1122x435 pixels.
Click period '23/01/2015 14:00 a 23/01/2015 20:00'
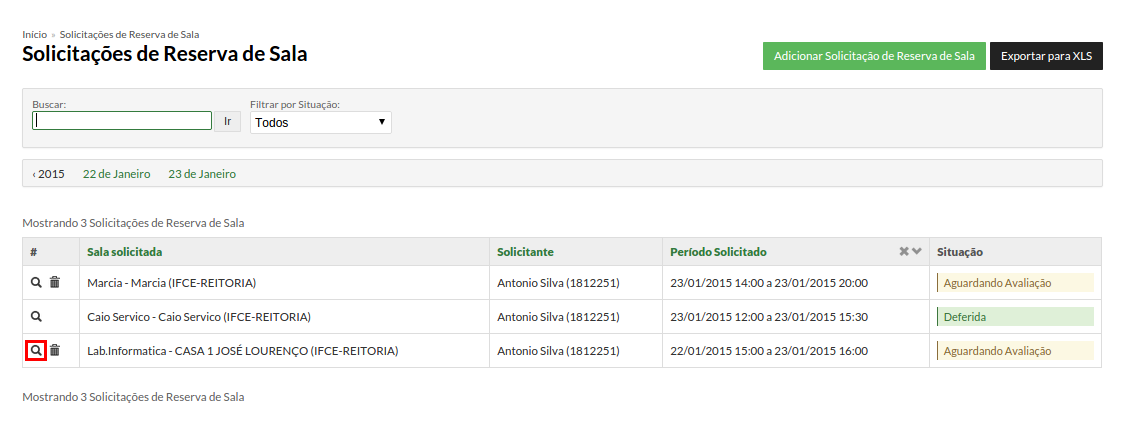click(x=769, y=283)
